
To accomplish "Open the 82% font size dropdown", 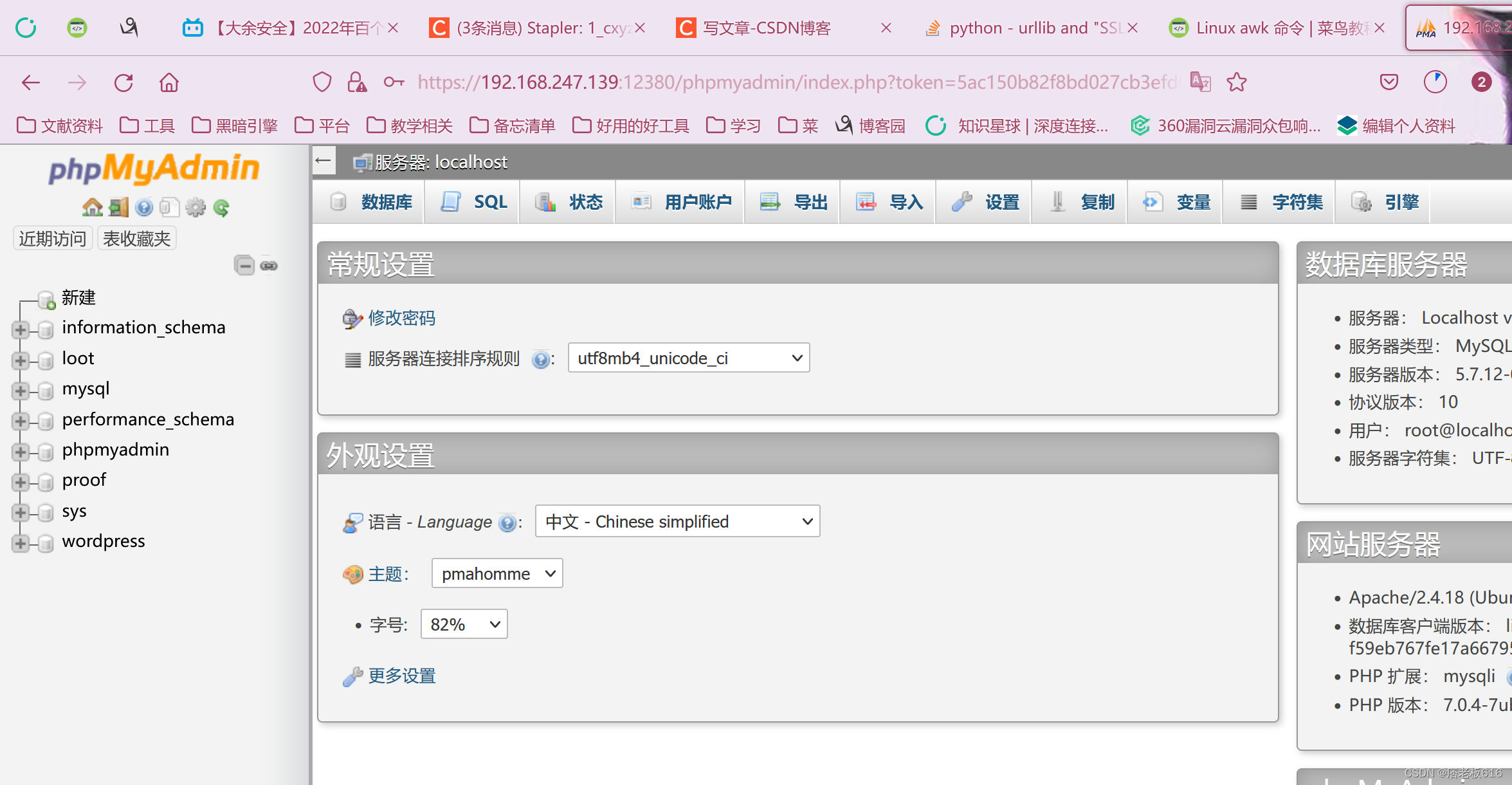I will 464,624.
